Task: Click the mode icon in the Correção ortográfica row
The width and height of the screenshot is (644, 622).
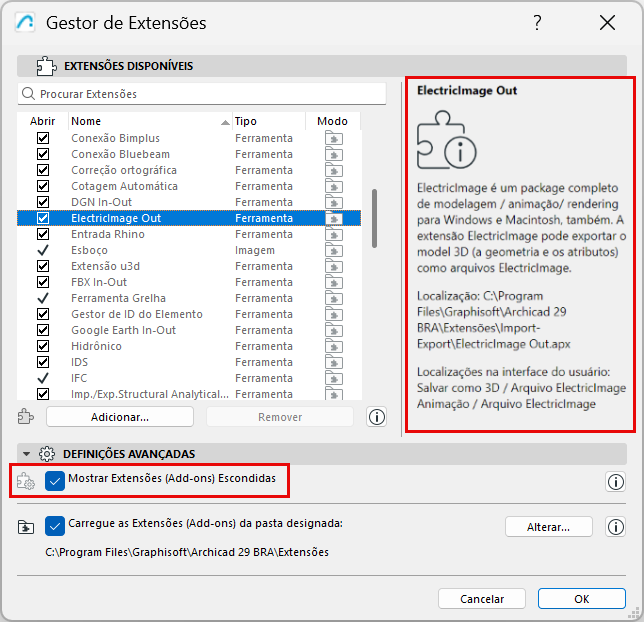Action: 334,170
